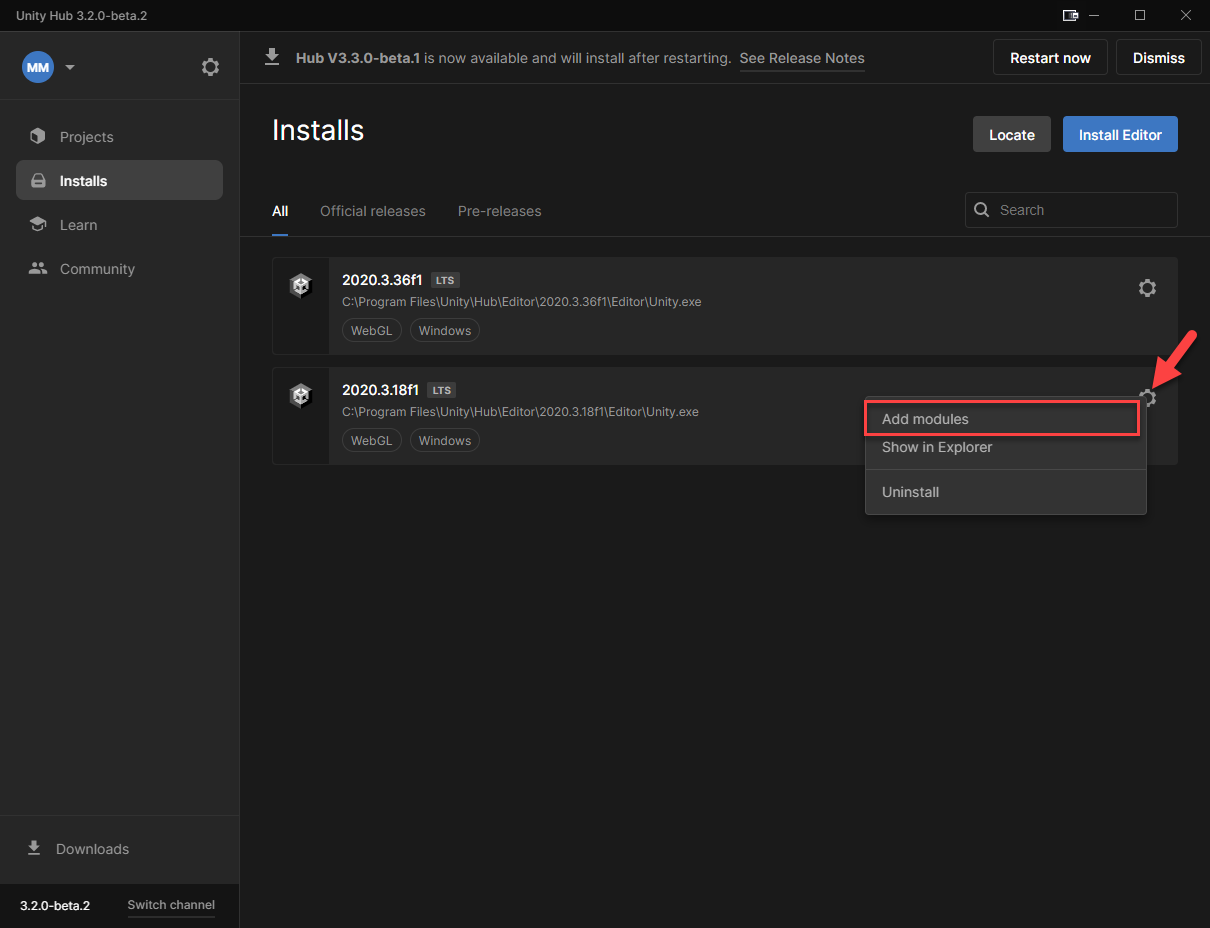This screenshot has height=928, width=1210.
Task: Click the MM account avatar
Action: tap(38, 67)
